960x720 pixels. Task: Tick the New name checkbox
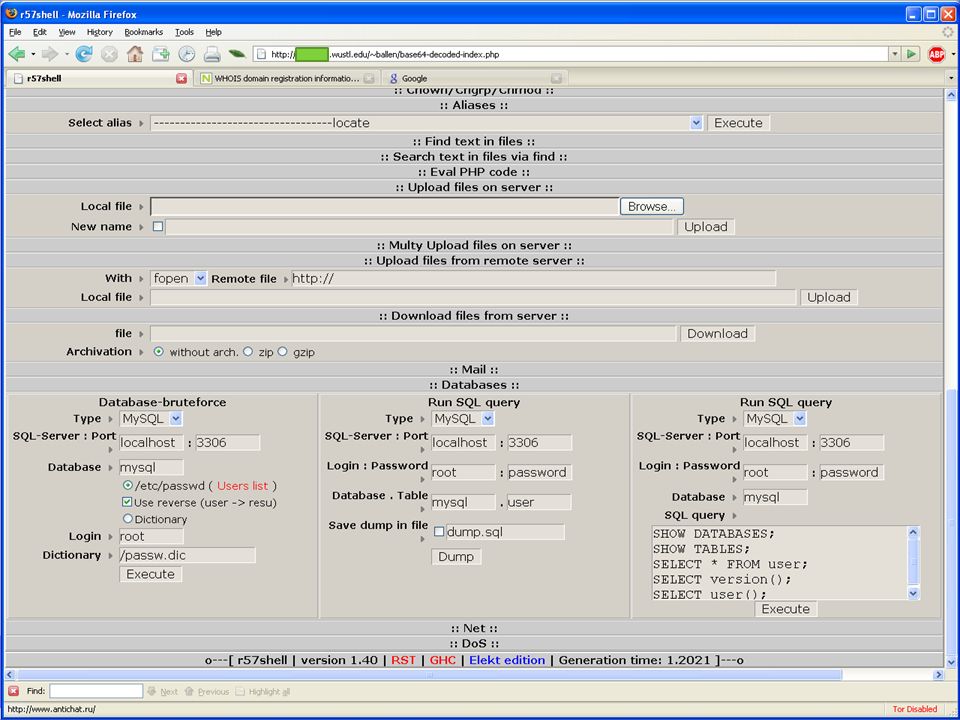[x=158, y=227]
